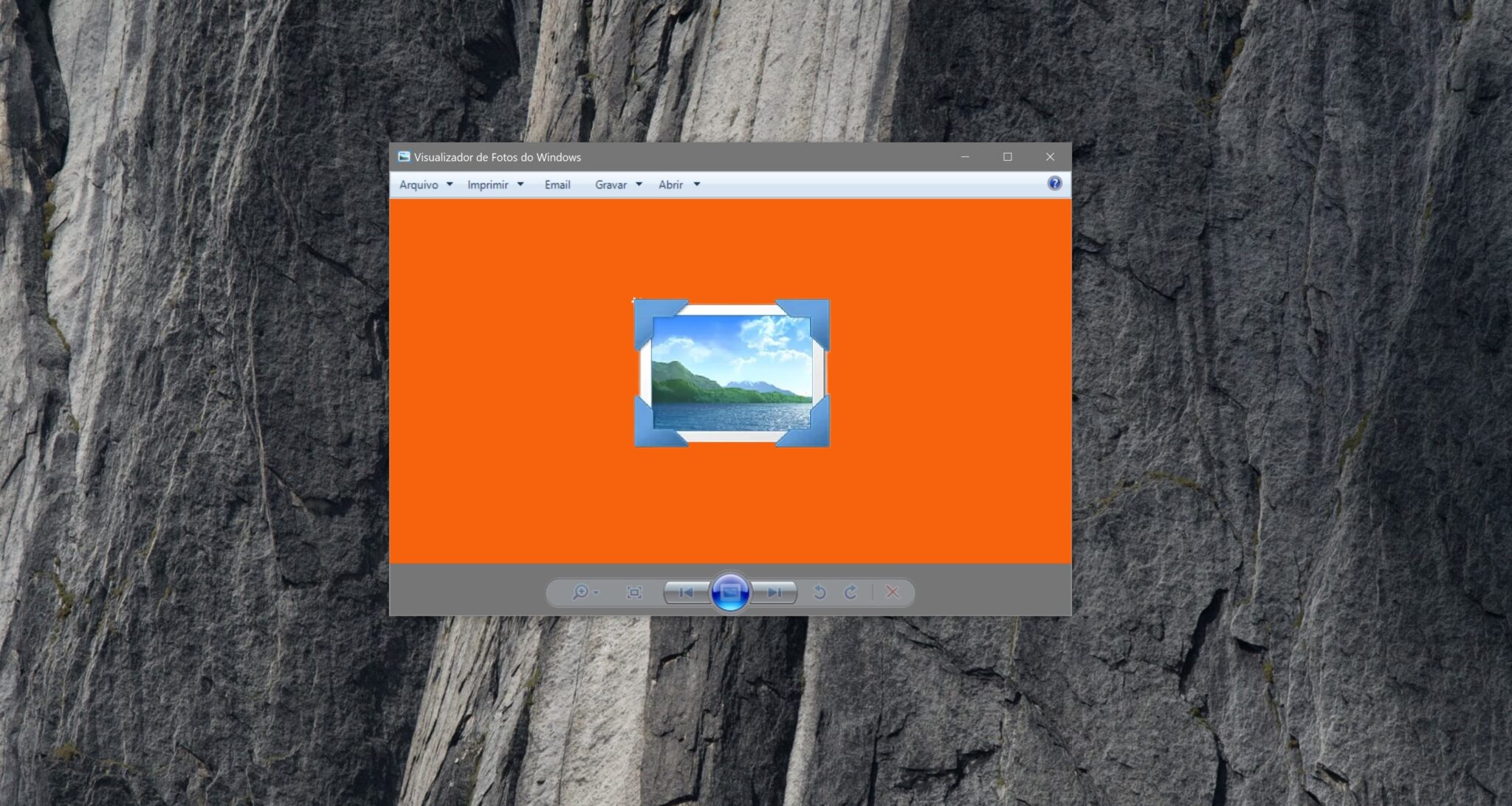
Task: Minimize the Photo Viewer window
Action: (963, 156)
